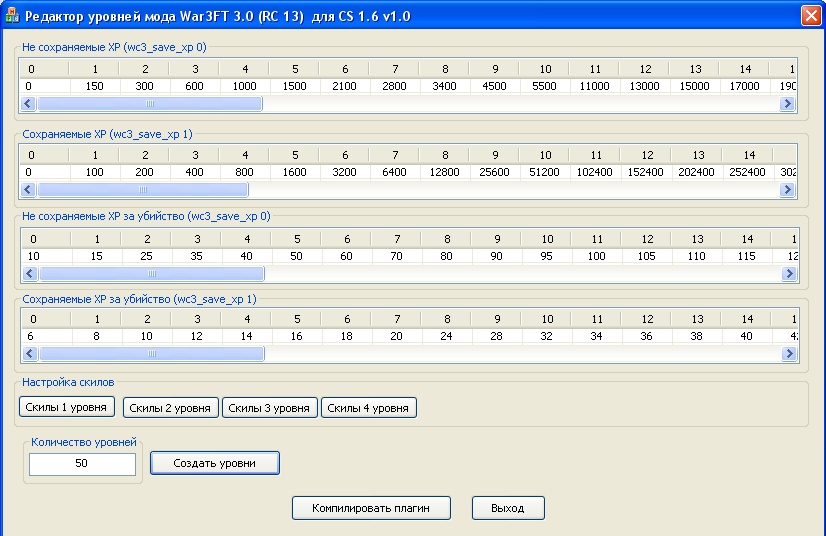This screenshot has height=536, width=826.
Task: Select cell with value 105 in non-saved kill XP
Action: [647, 256]
